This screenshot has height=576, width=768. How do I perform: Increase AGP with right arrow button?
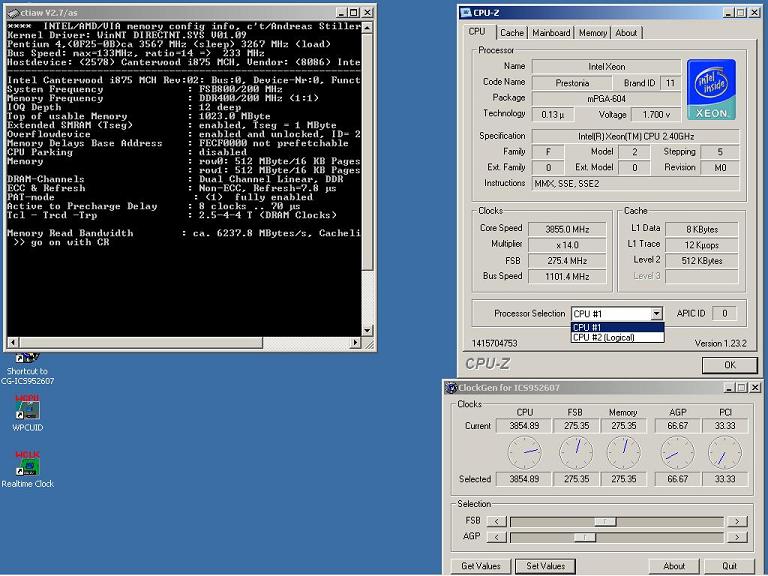(737, 537)
